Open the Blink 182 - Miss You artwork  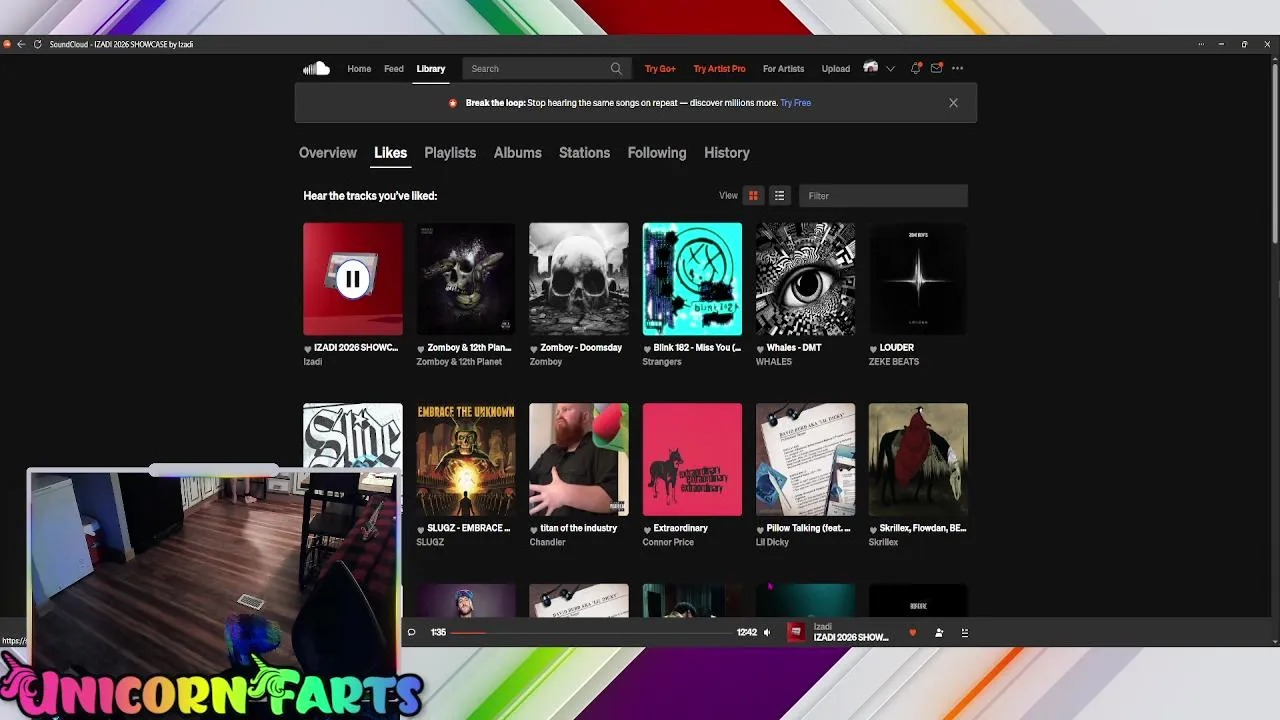[692, 279]
